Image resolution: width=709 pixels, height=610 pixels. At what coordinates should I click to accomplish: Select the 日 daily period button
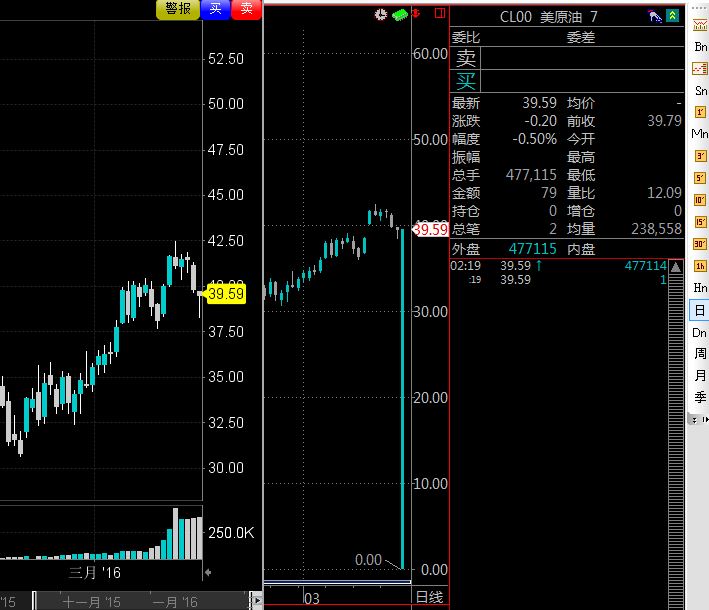point(700,310)
